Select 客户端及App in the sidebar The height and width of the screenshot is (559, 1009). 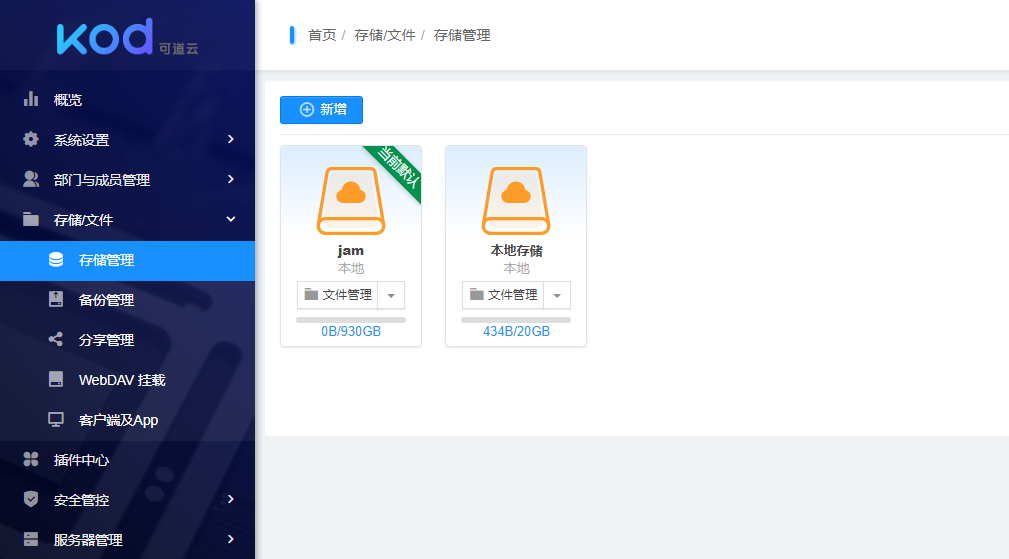pos(118,420)
